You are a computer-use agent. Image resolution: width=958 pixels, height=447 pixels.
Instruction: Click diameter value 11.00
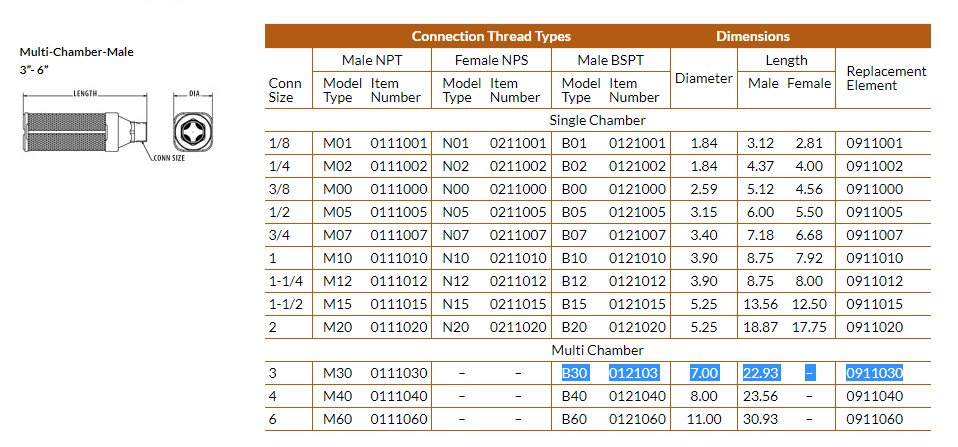(x=704, y=420)
